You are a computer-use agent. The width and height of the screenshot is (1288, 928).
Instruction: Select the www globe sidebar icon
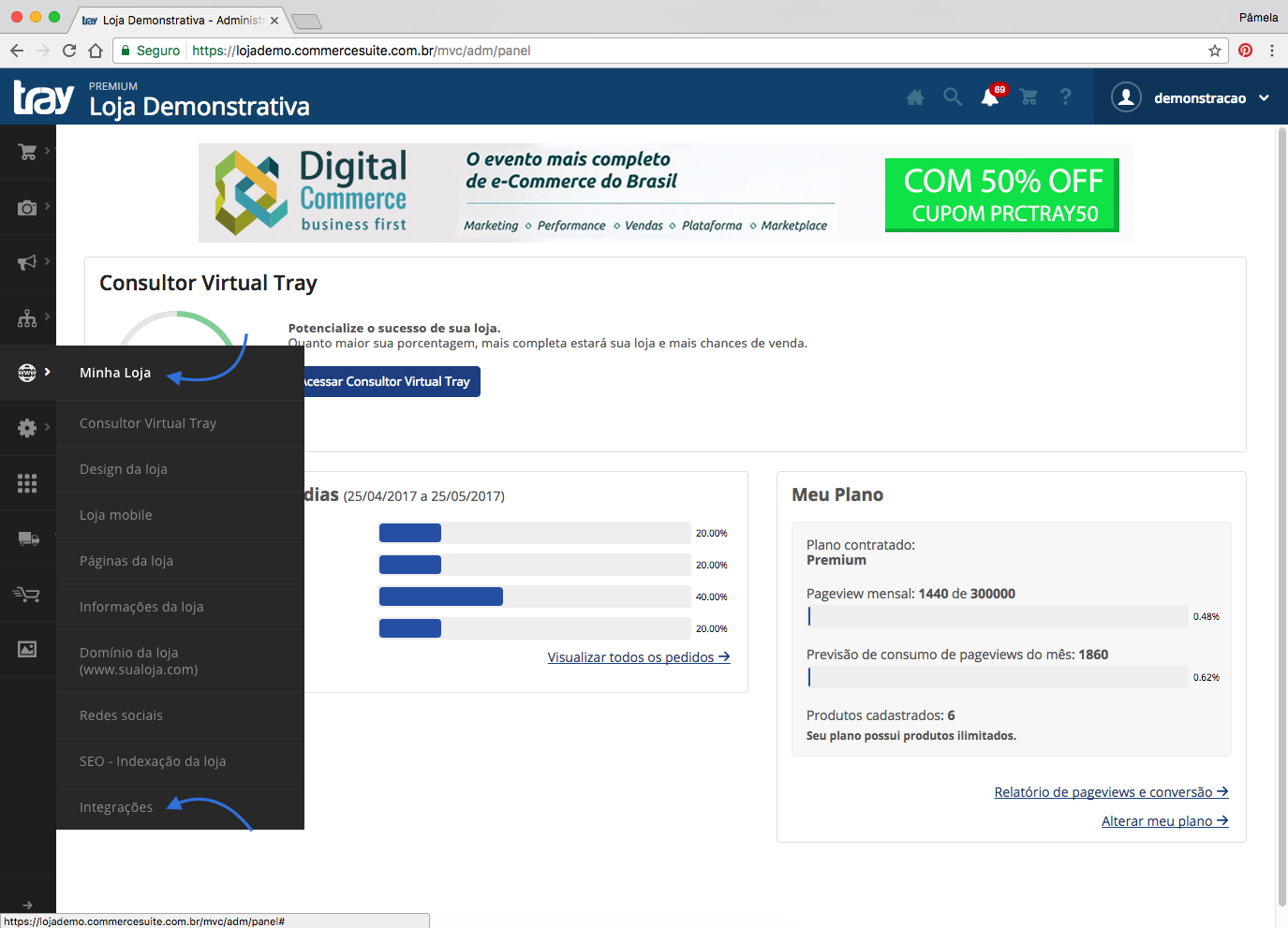click(27, 373)
